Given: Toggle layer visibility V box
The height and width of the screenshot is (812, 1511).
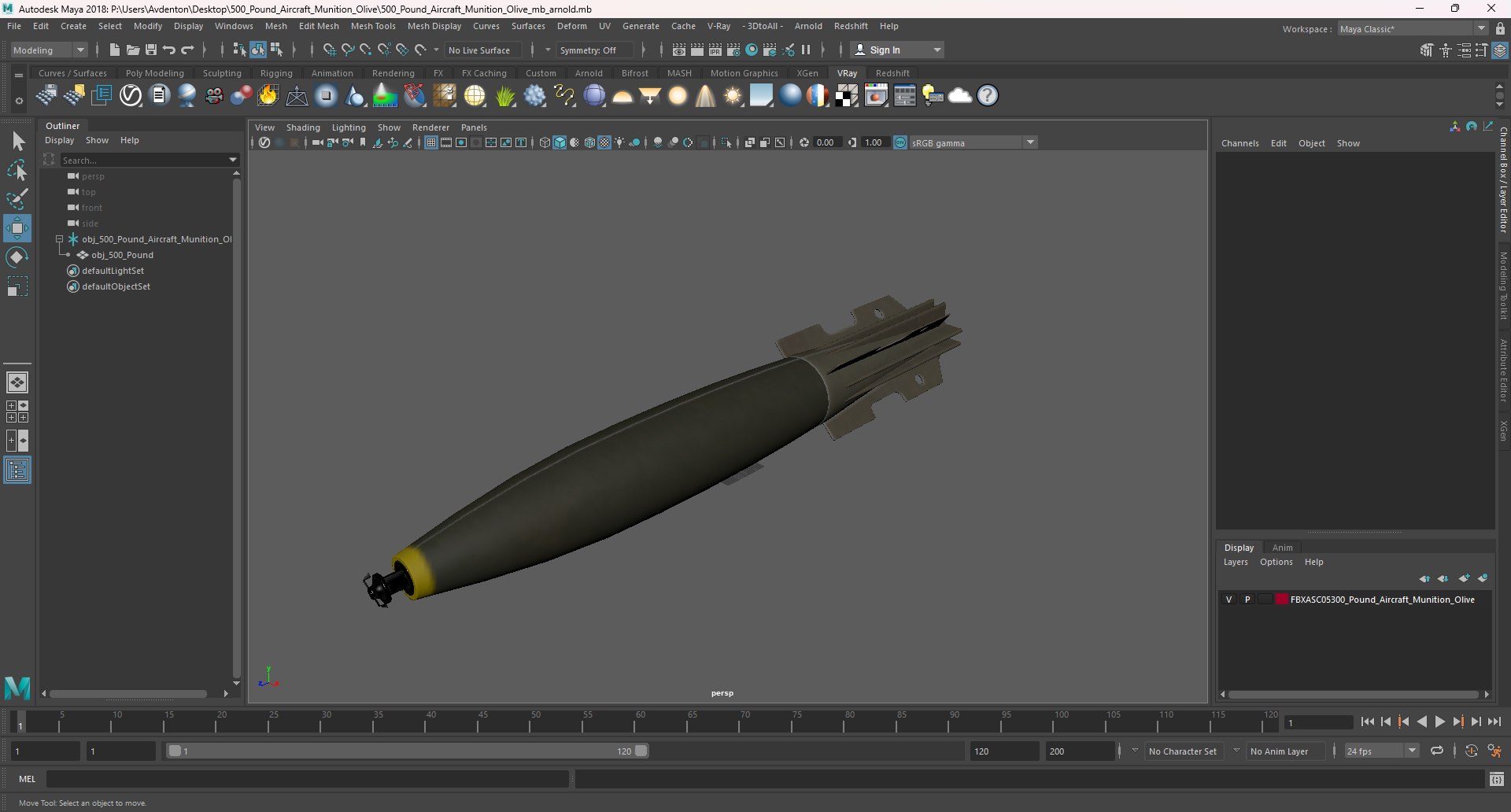Looking at the screenshot, I should coord(1229,600).
